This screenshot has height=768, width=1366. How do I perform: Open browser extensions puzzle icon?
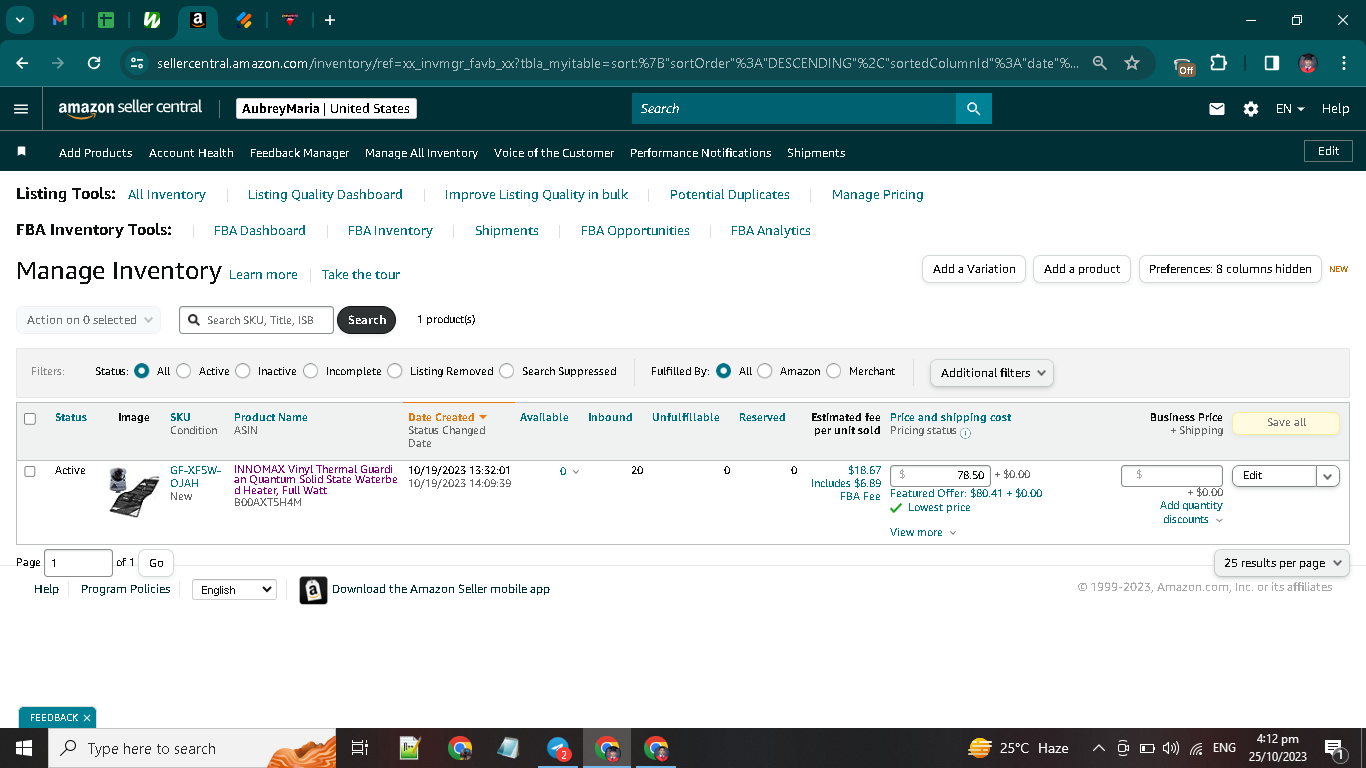coord(1218,63)
